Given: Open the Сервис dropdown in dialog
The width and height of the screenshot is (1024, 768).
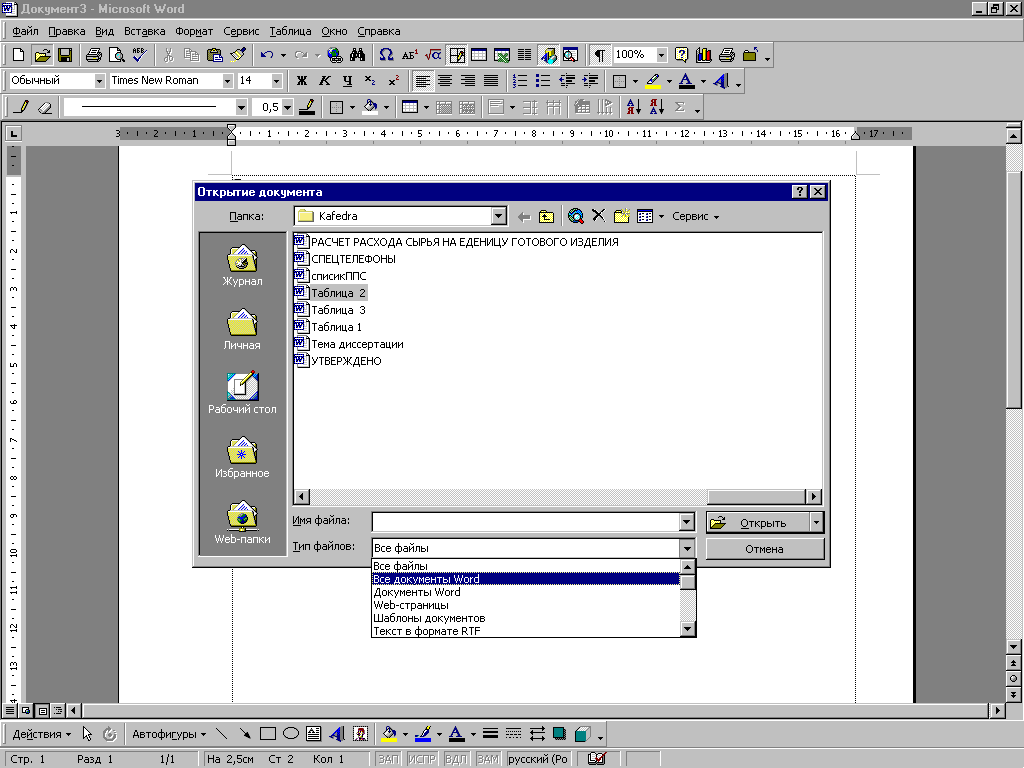Looking at the screenshot, I should tap(696, 216).
